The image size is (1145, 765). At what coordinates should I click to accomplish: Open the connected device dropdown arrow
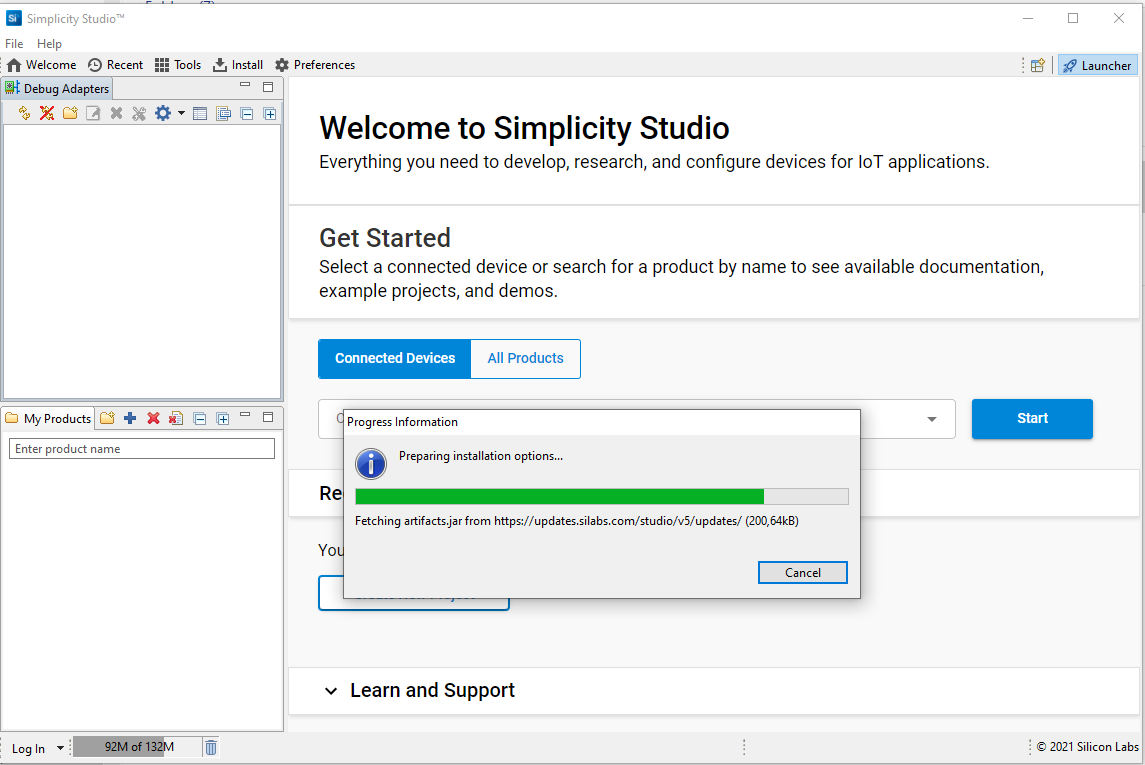(932, 419)
